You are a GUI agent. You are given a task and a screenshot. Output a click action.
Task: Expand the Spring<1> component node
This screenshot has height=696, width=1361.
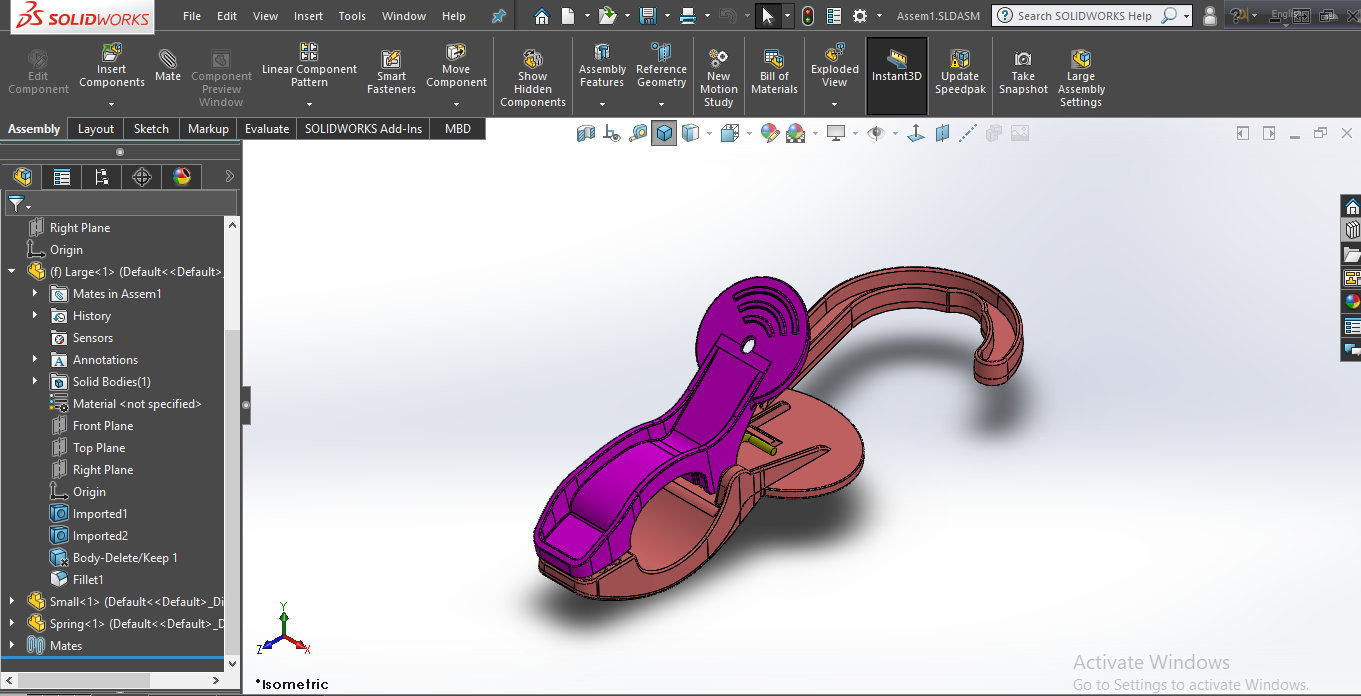pos(12,623)
